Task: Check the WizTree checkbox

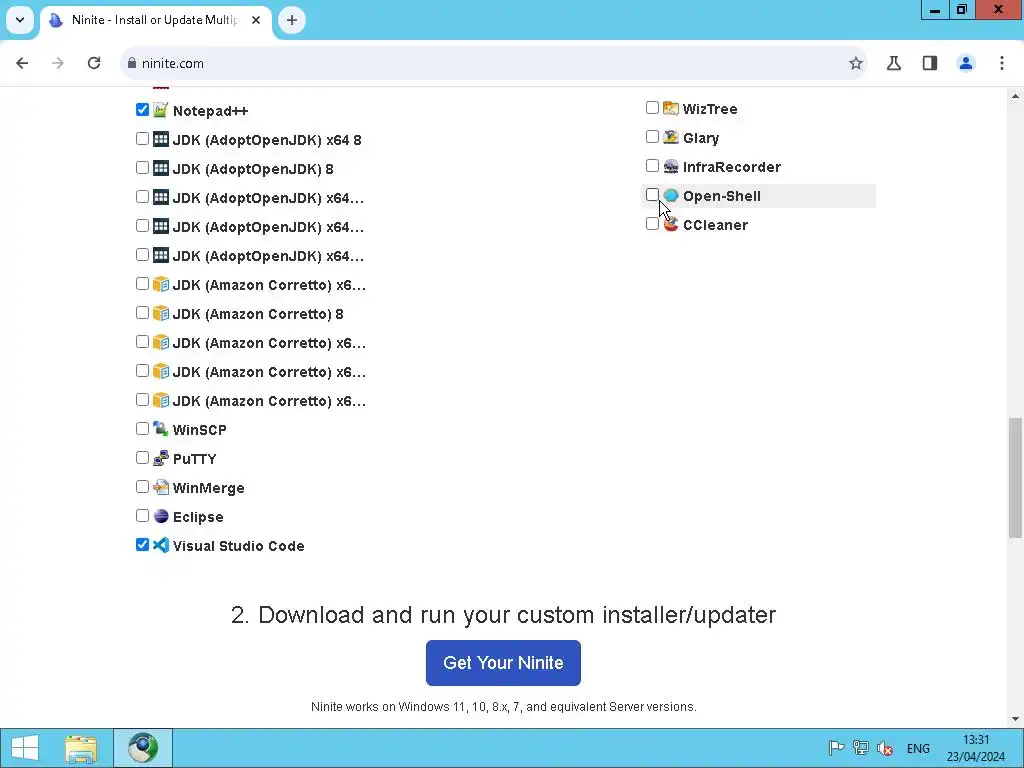Action: click(x=652, y=107)
